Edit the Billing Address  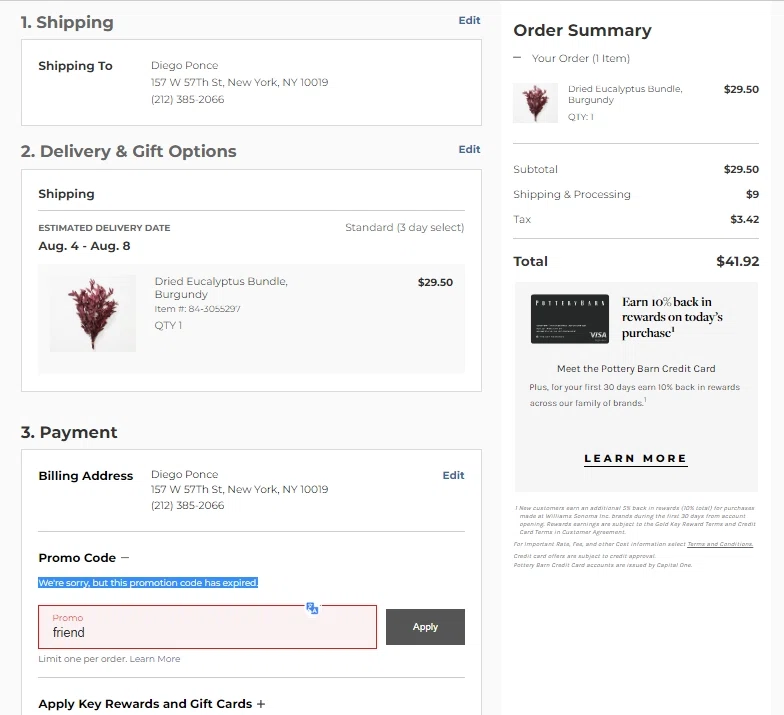tap(453, 475)
